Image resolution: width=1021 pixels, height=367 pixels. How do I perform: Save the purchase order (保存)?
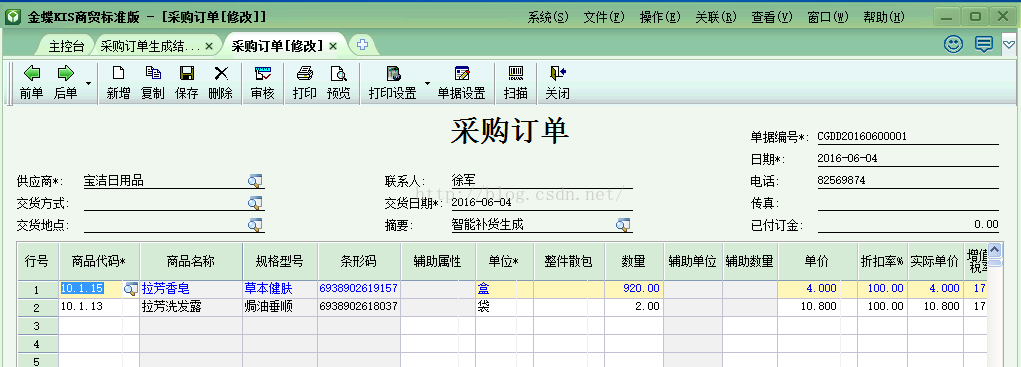click(x=187, y=83)
